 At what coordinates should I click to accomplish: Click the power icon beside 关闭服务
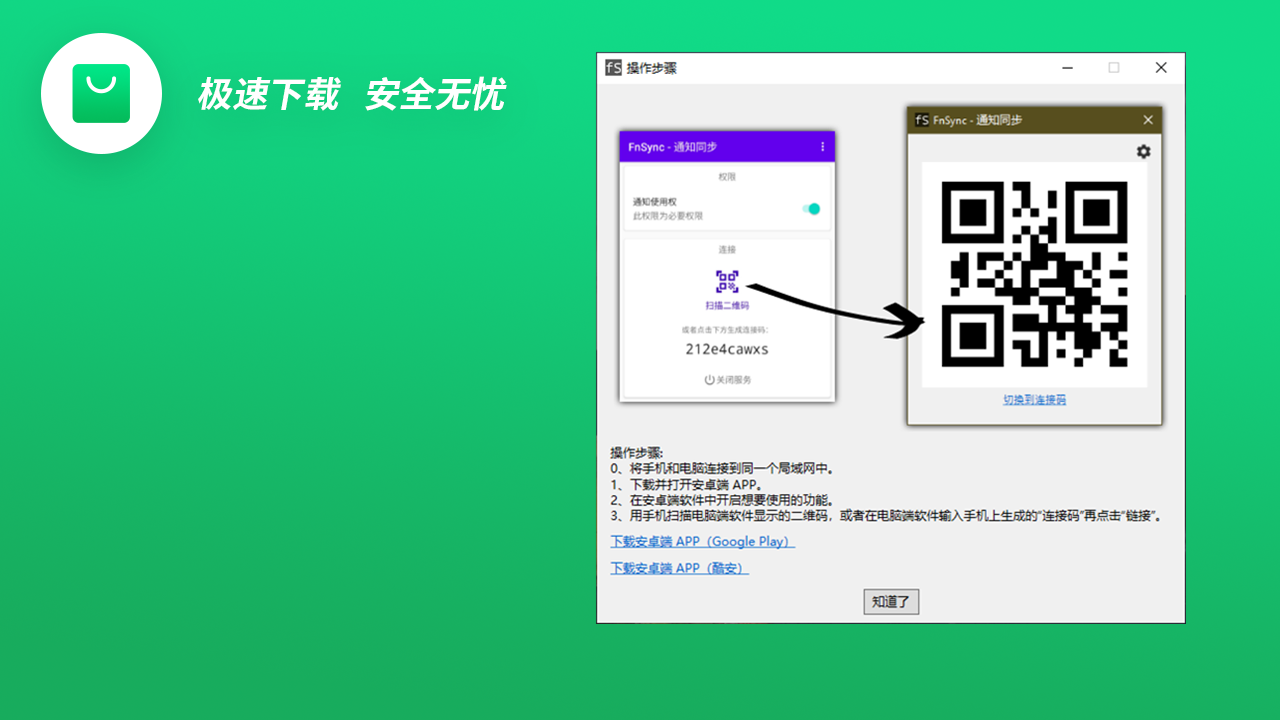click(x=709, y=380)
